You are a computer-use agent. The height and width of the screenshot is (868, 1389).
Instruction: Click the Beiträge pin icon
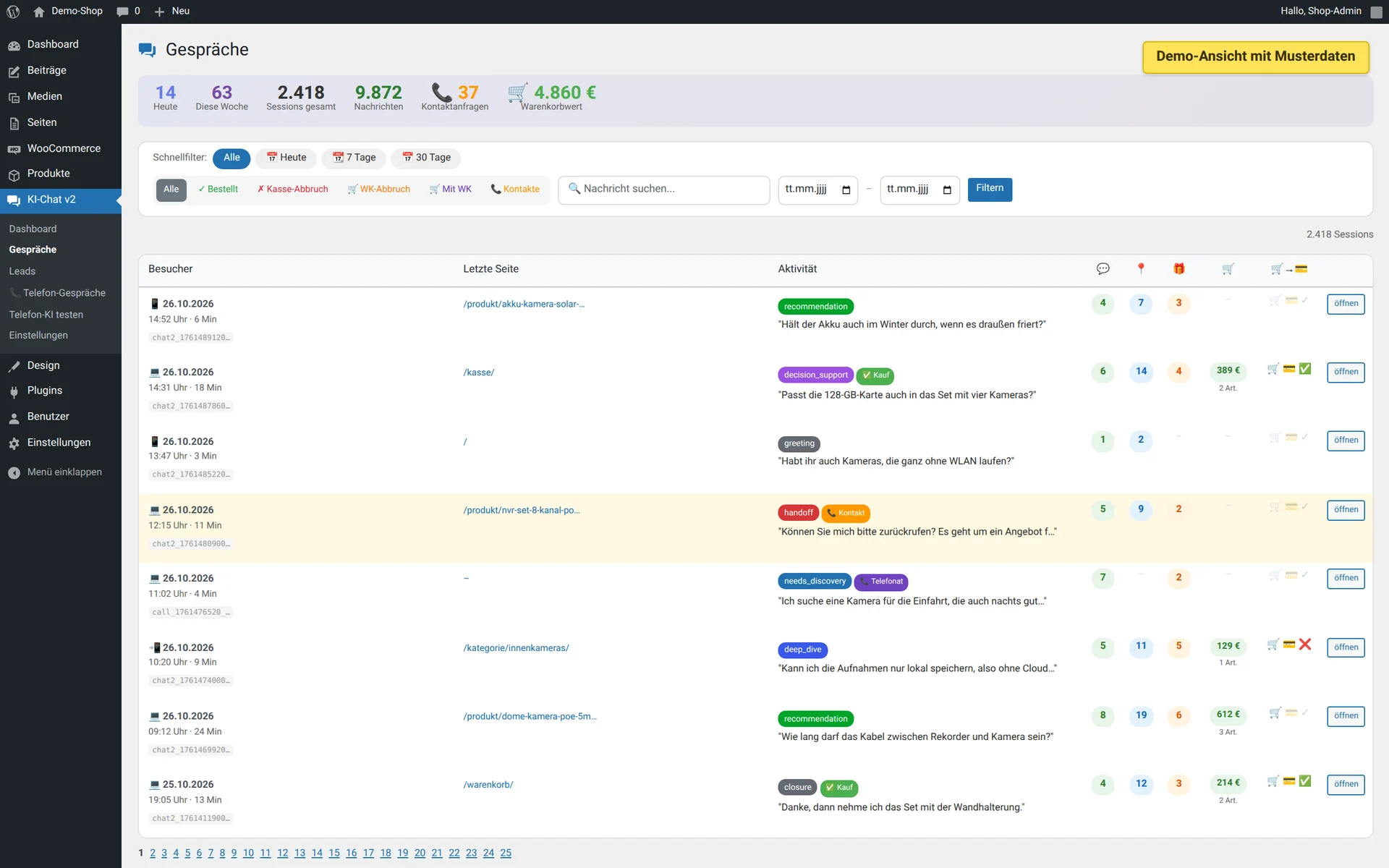14,72
